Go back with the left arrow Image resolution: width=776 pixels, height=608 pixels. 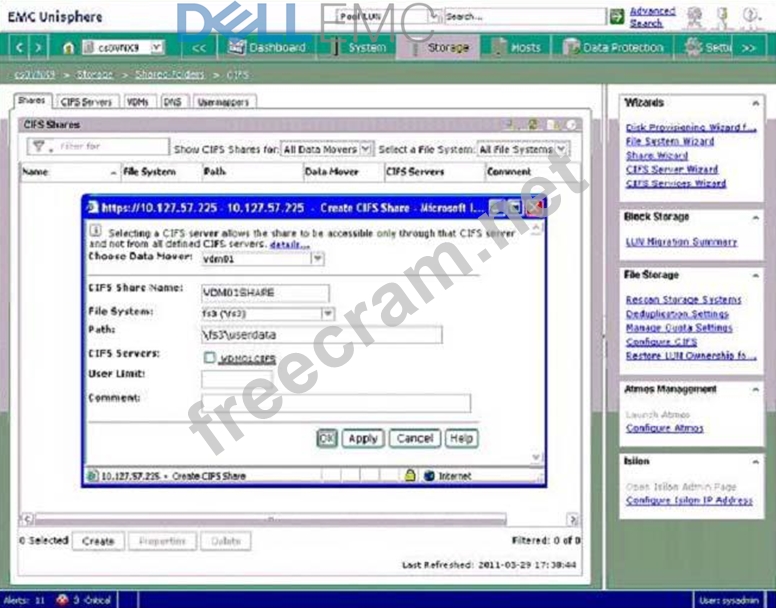pos(19,48)
